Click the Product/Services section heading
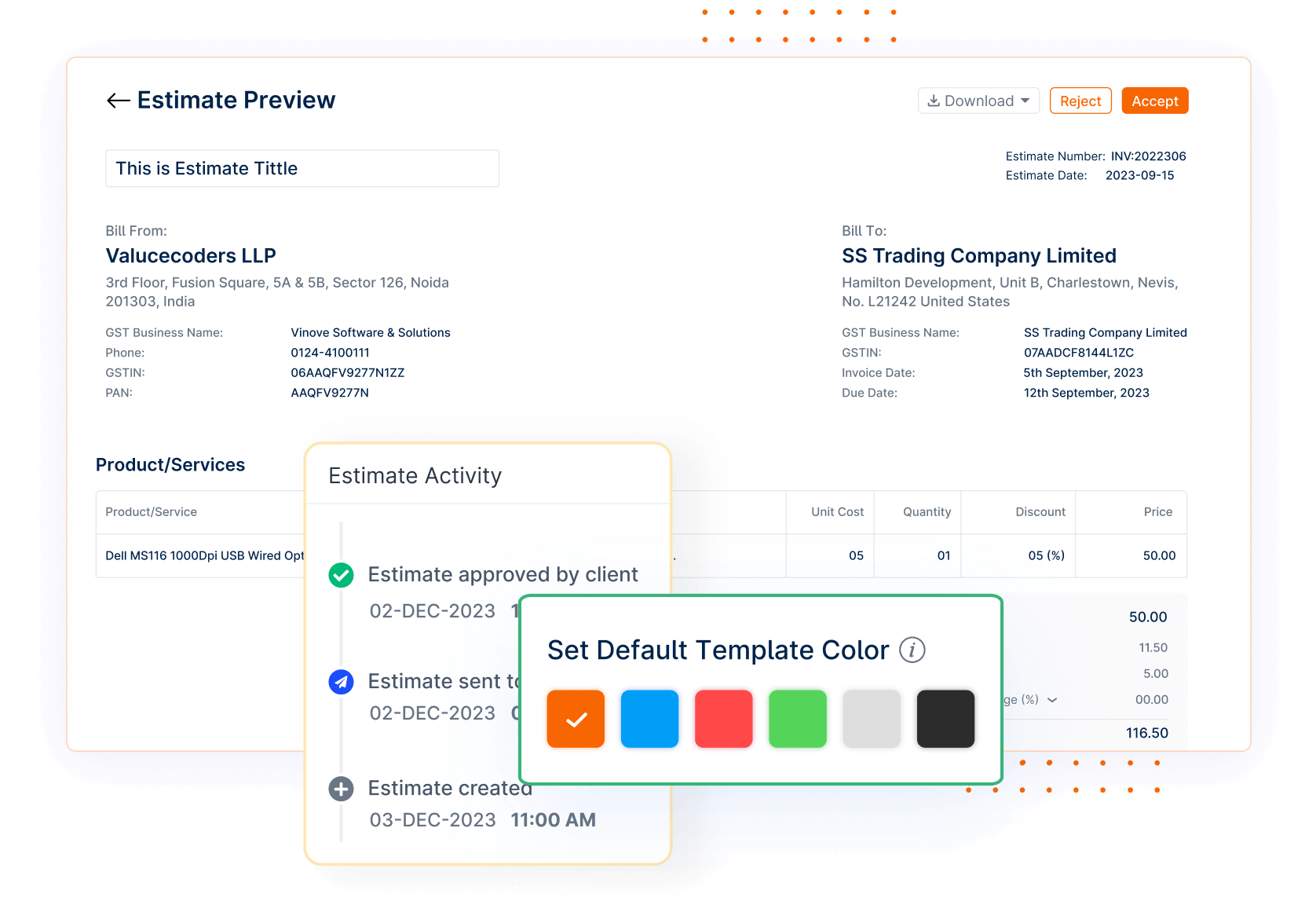 coord(170,465)
